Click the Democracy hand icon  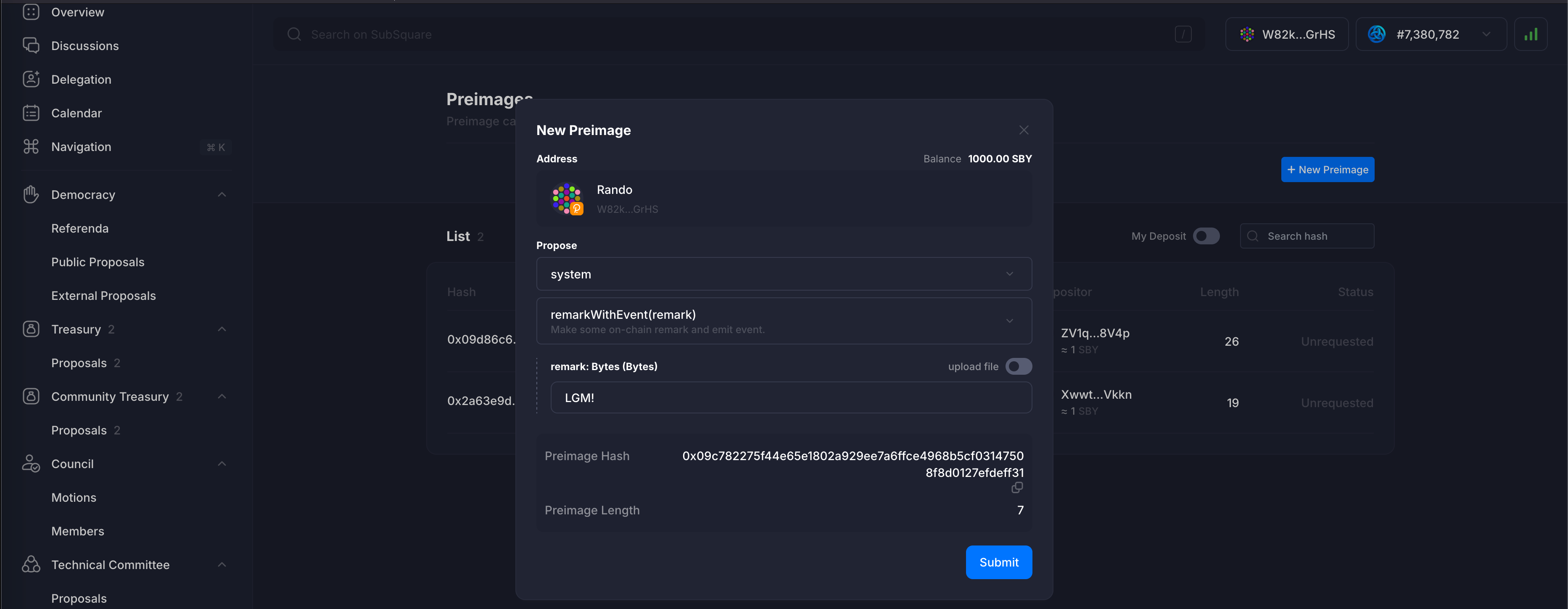(31, 195)
